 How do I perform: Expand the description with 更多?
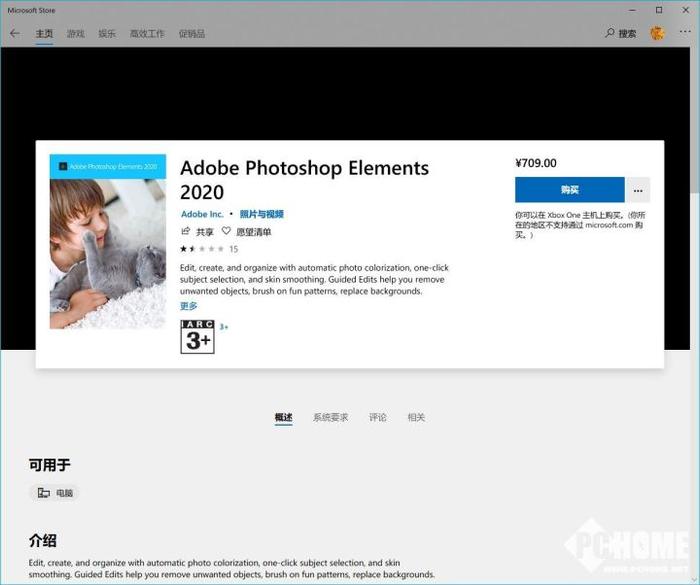coord(188,306)
